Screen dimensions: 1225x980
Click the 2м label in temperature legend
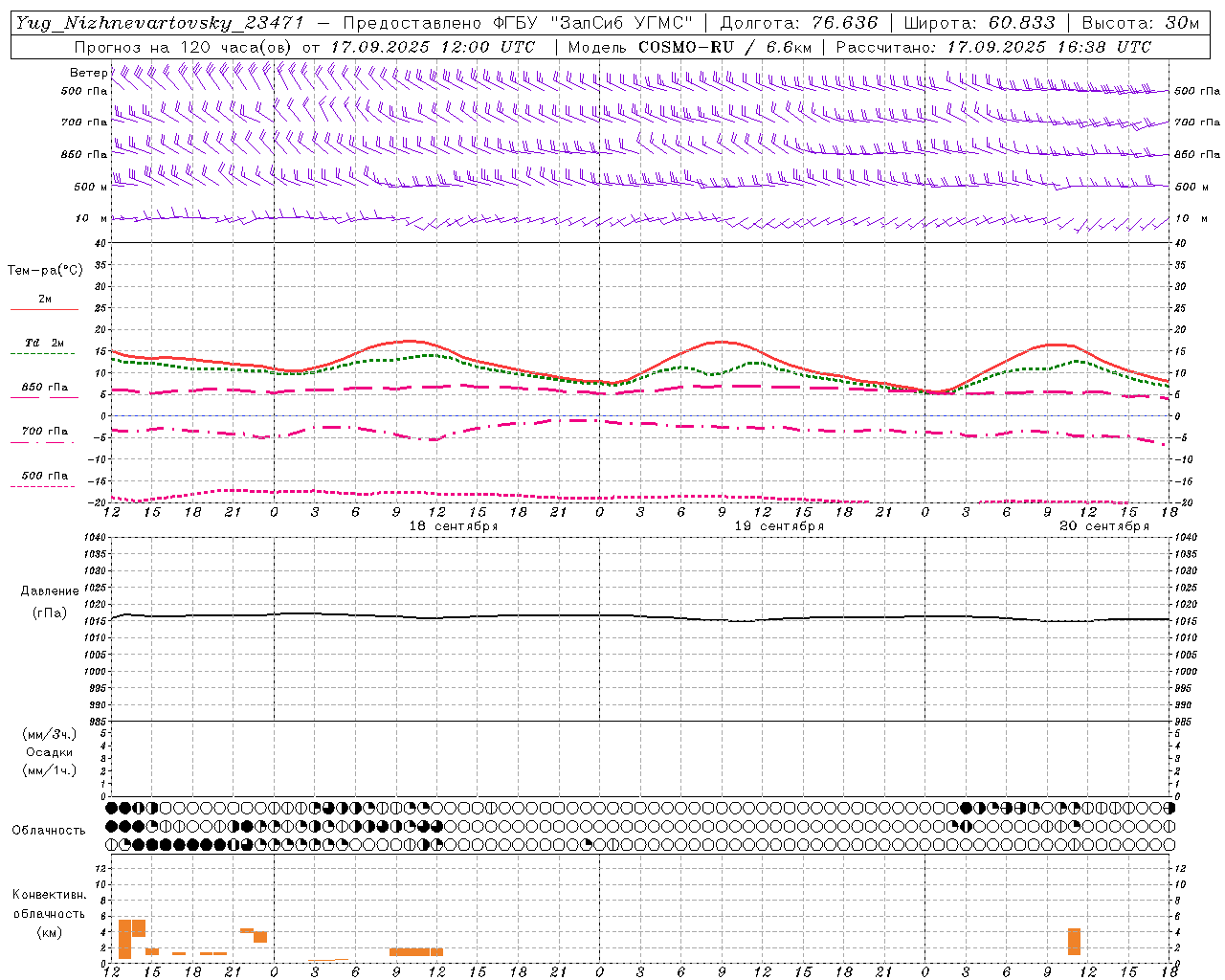45,300
